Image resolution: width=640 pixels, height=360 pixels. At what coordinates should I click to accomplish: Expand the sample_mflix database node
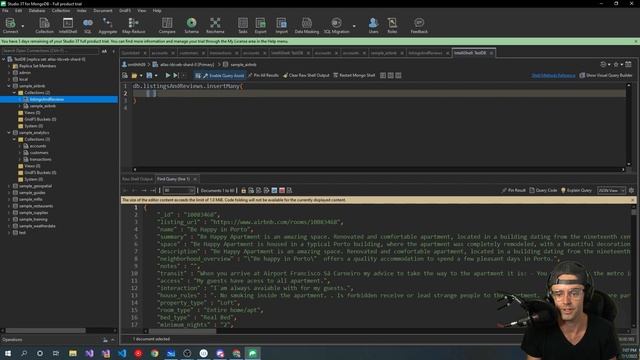click(9, 200)
